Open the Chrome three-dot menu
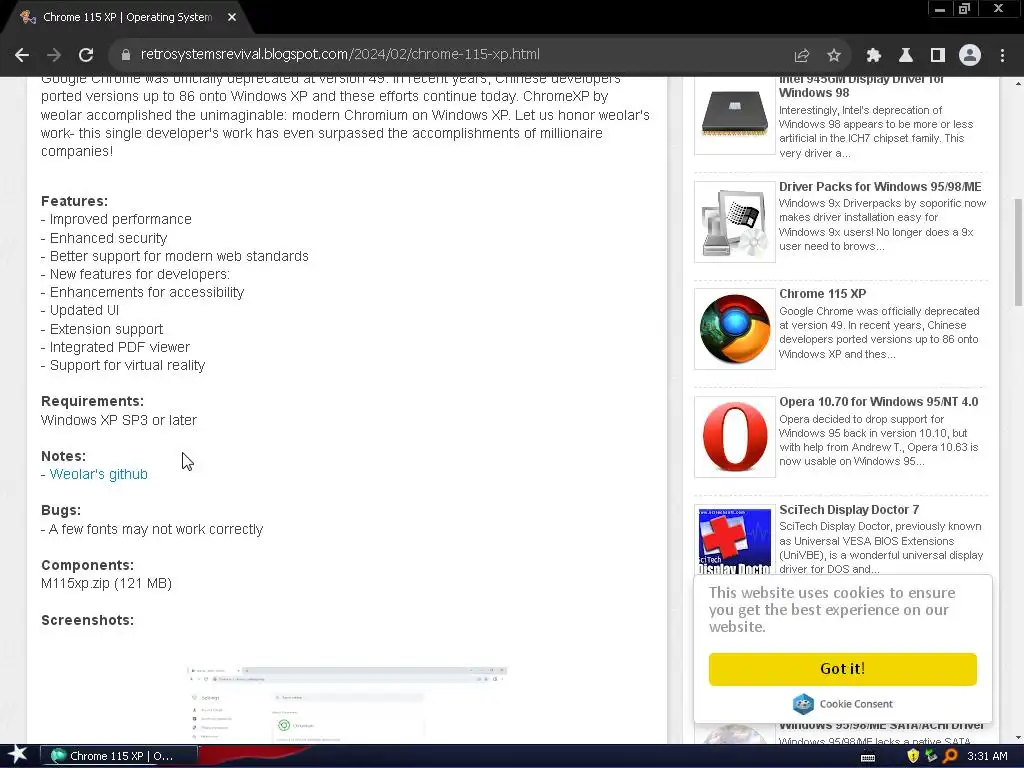 click(x=1002, y=55)
